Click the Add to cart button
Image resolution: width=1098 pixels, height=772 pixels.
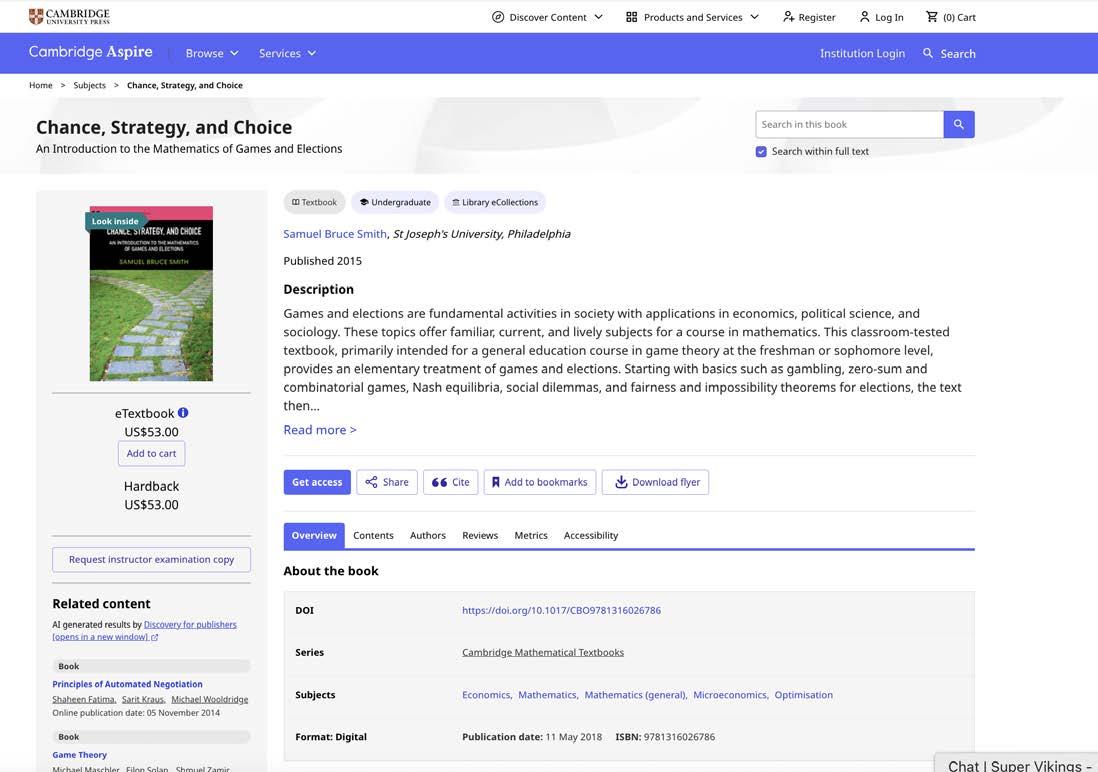click(151, 453)
